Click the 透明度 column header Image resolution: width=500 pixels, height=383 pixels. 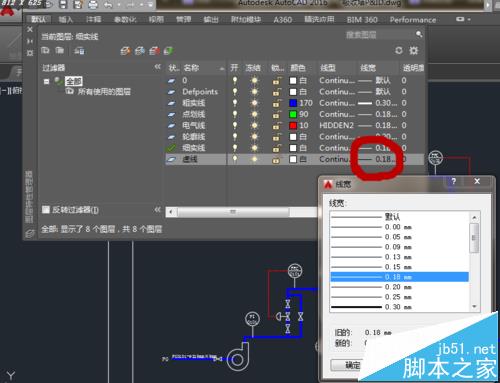pyautogui.click(x=413, y=68)
